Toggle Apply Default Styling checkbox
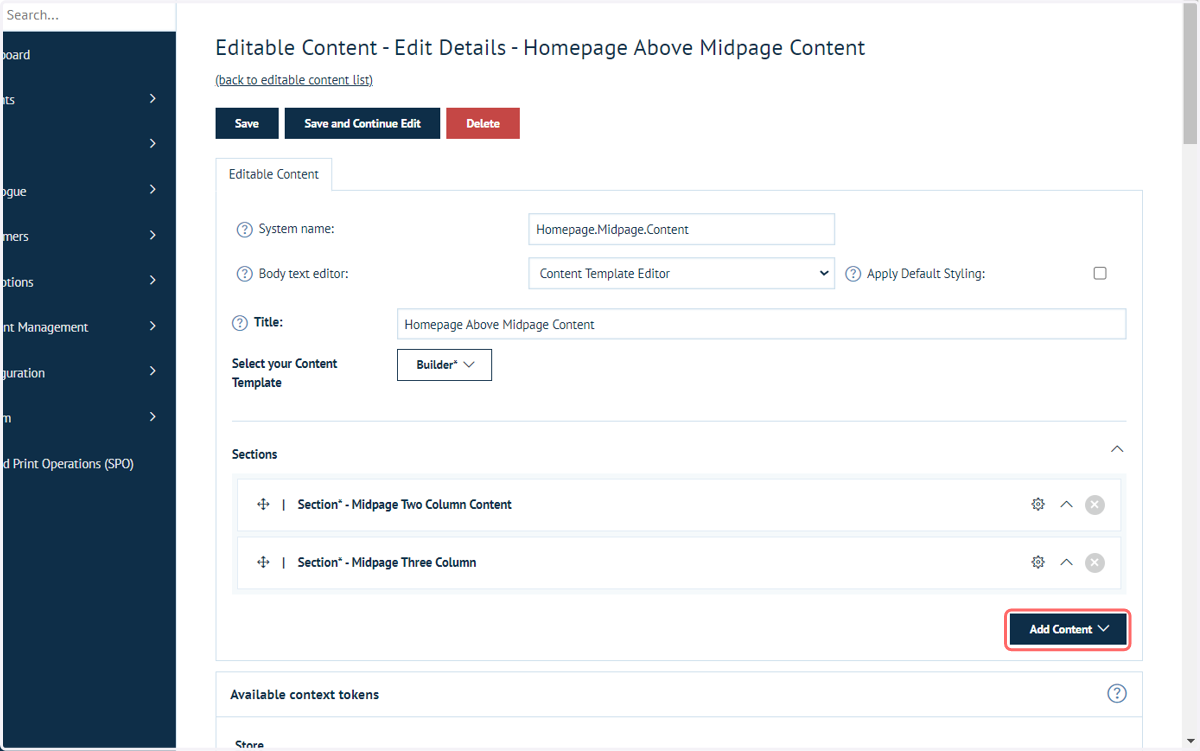Screen dimensions: 1200x751 click(1100, 273)
